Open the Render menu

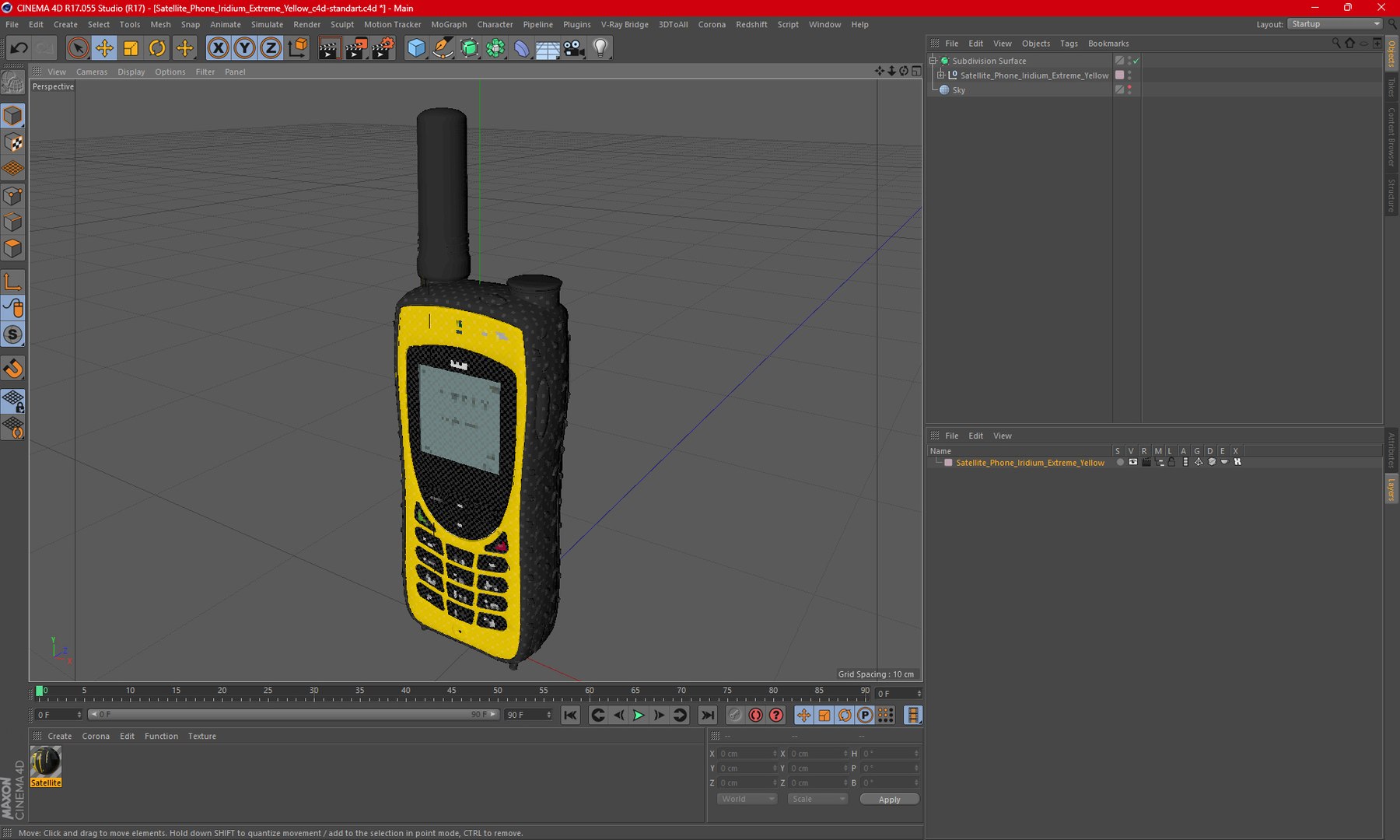point(306,25)
